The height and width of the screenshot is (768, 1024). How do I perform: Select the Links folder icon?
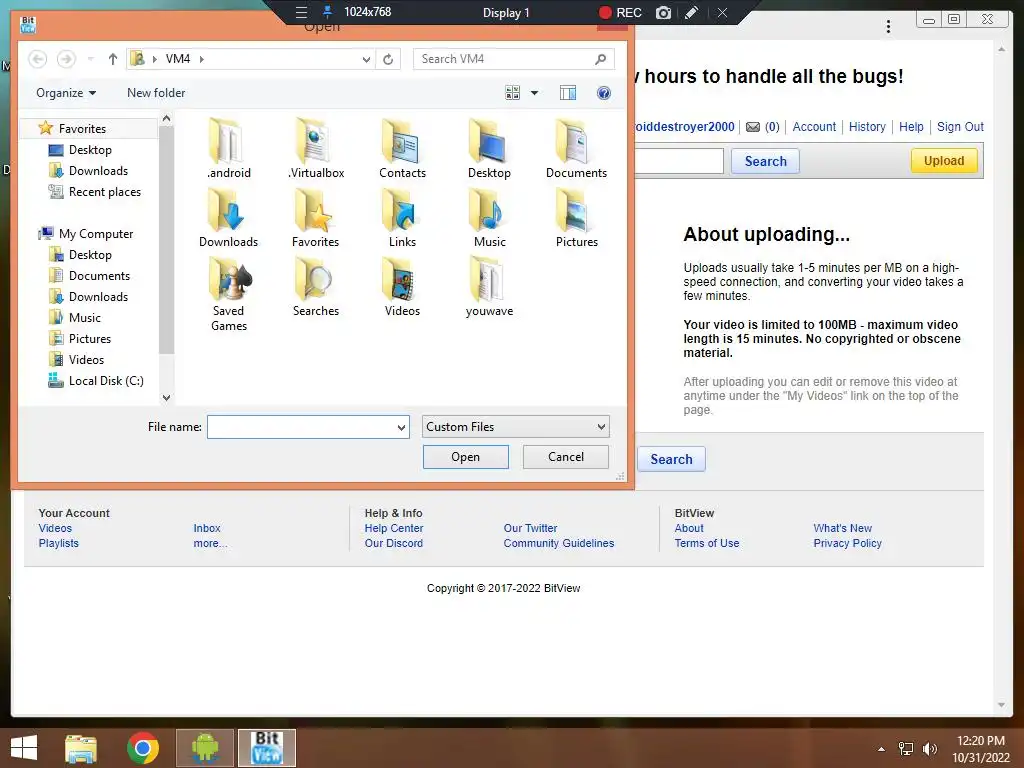(402, 218)
